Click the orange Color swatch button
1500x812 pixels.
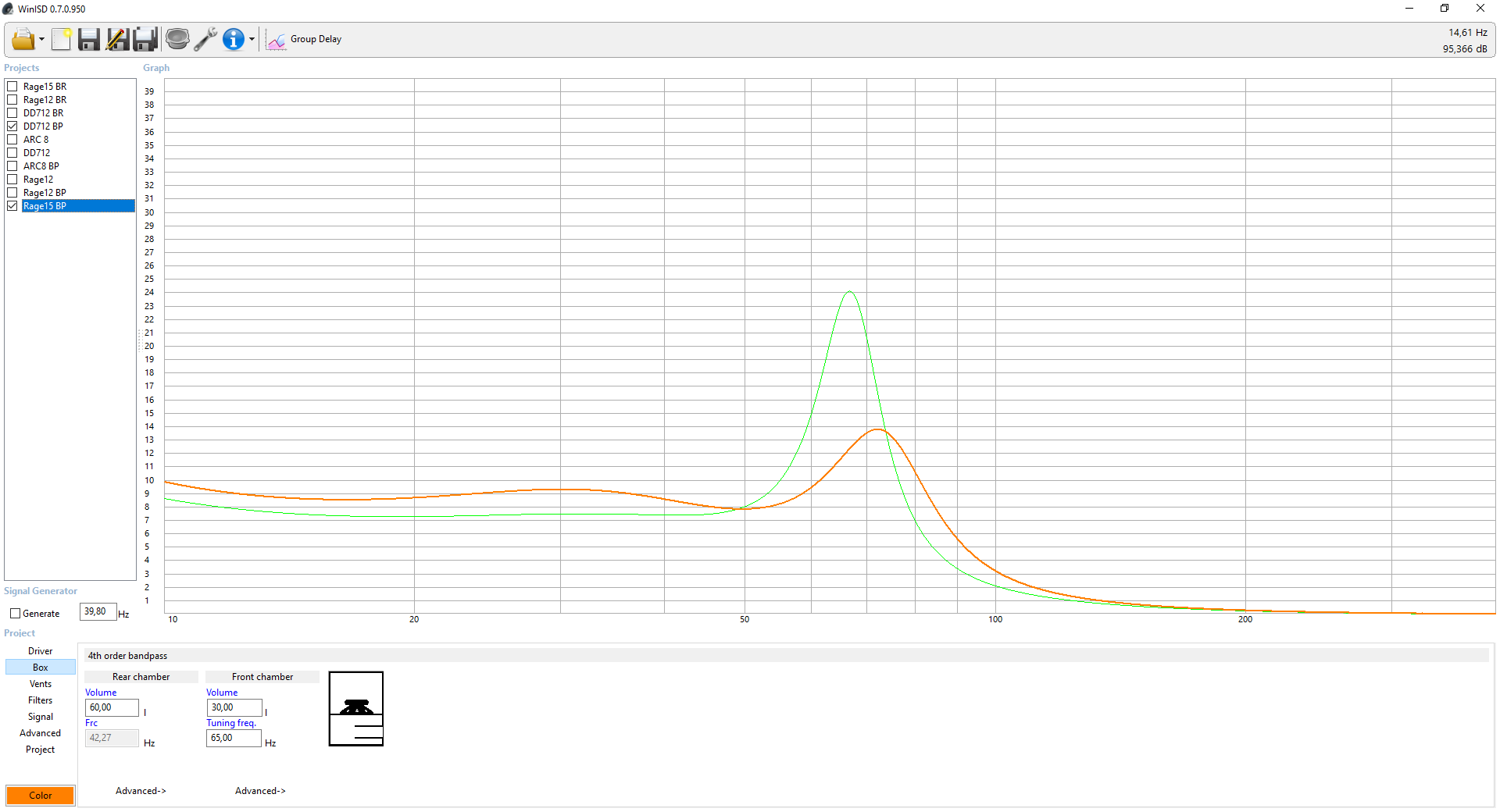point(41,796)
